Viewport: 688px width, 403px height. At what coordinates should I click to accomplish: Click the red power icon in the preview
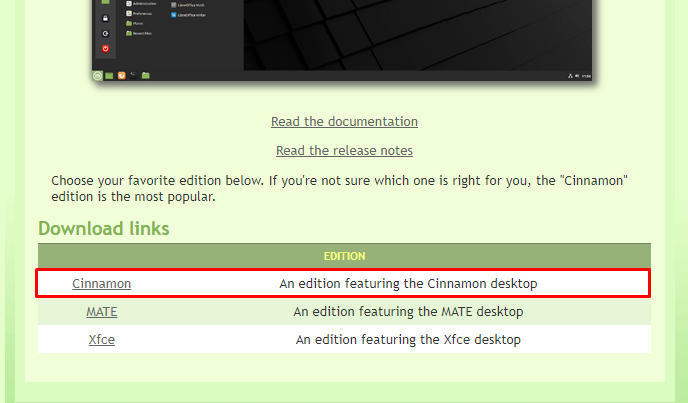(105, 49)
